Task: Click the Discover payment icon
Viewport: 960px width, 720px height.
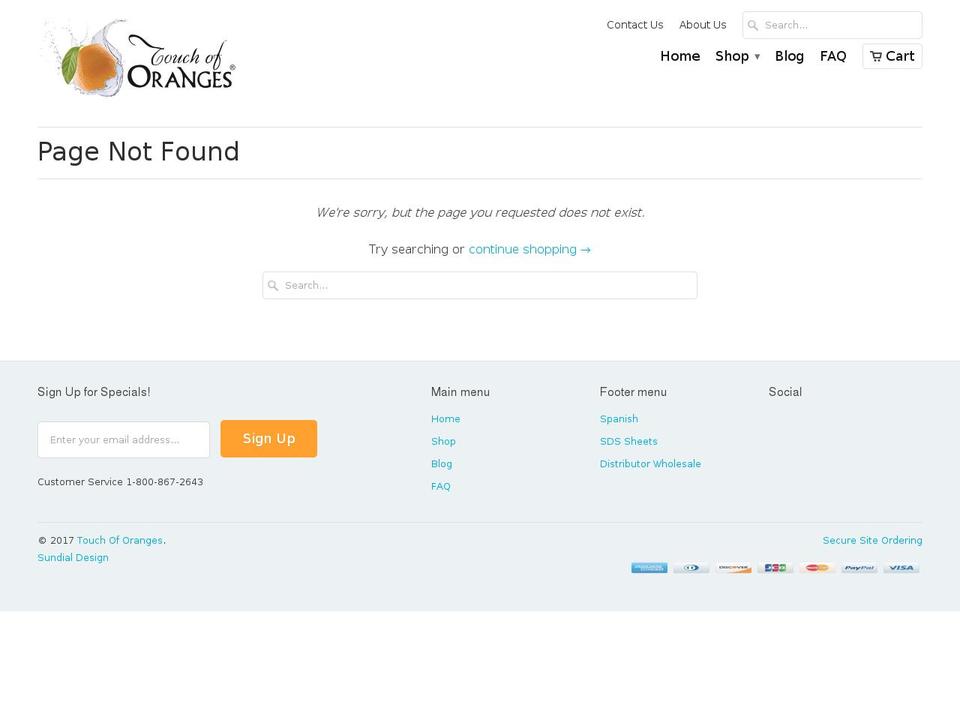Action: click(x=733, y=568)
